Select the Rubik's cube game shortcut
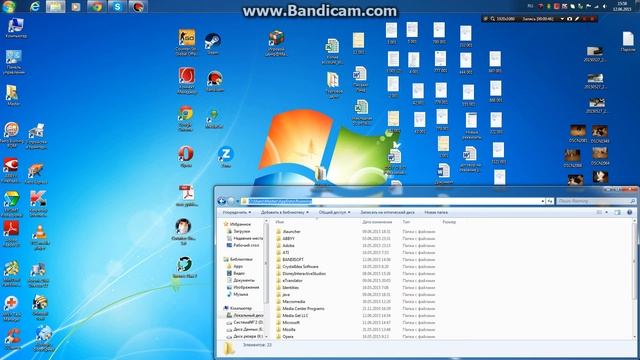Viewport: 640px width, 360px height. [x=276, y=43]
